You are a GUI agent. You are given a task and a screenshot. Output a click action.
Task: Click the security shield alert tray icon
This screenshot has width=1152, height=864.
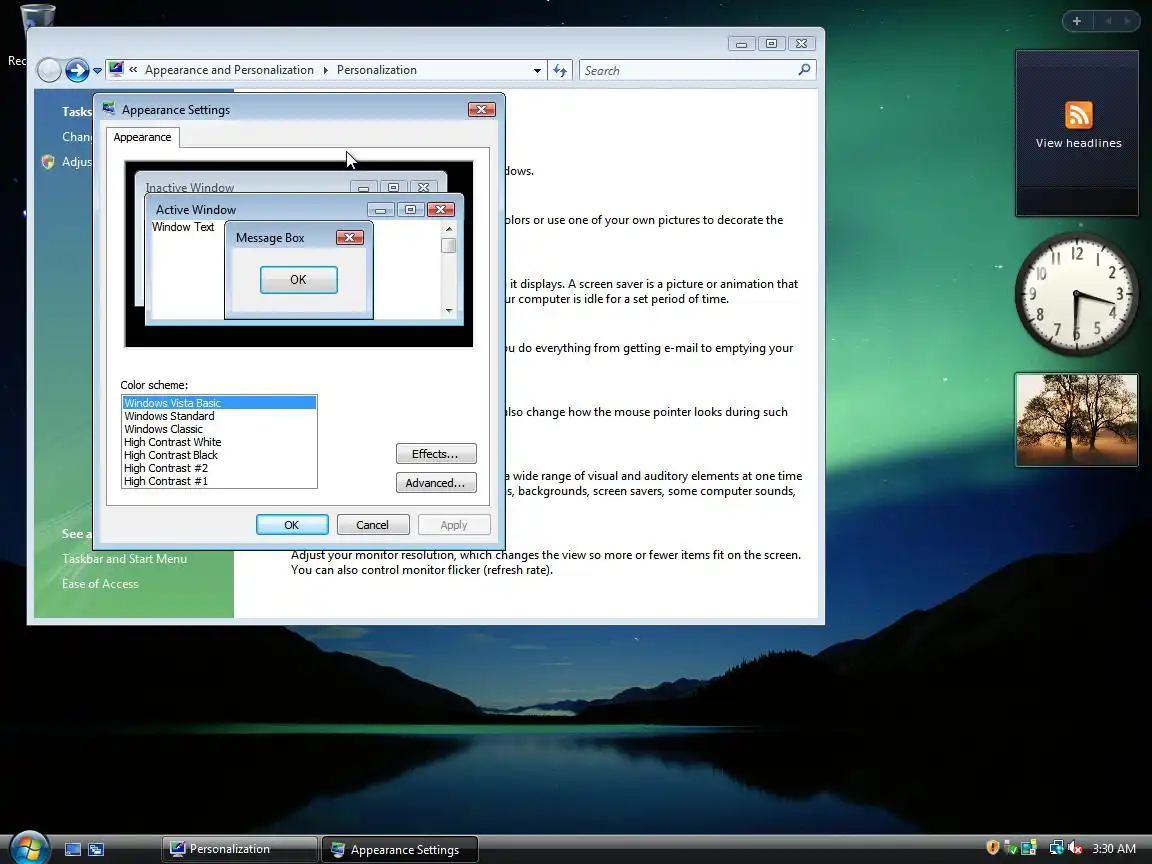point(992,848)
